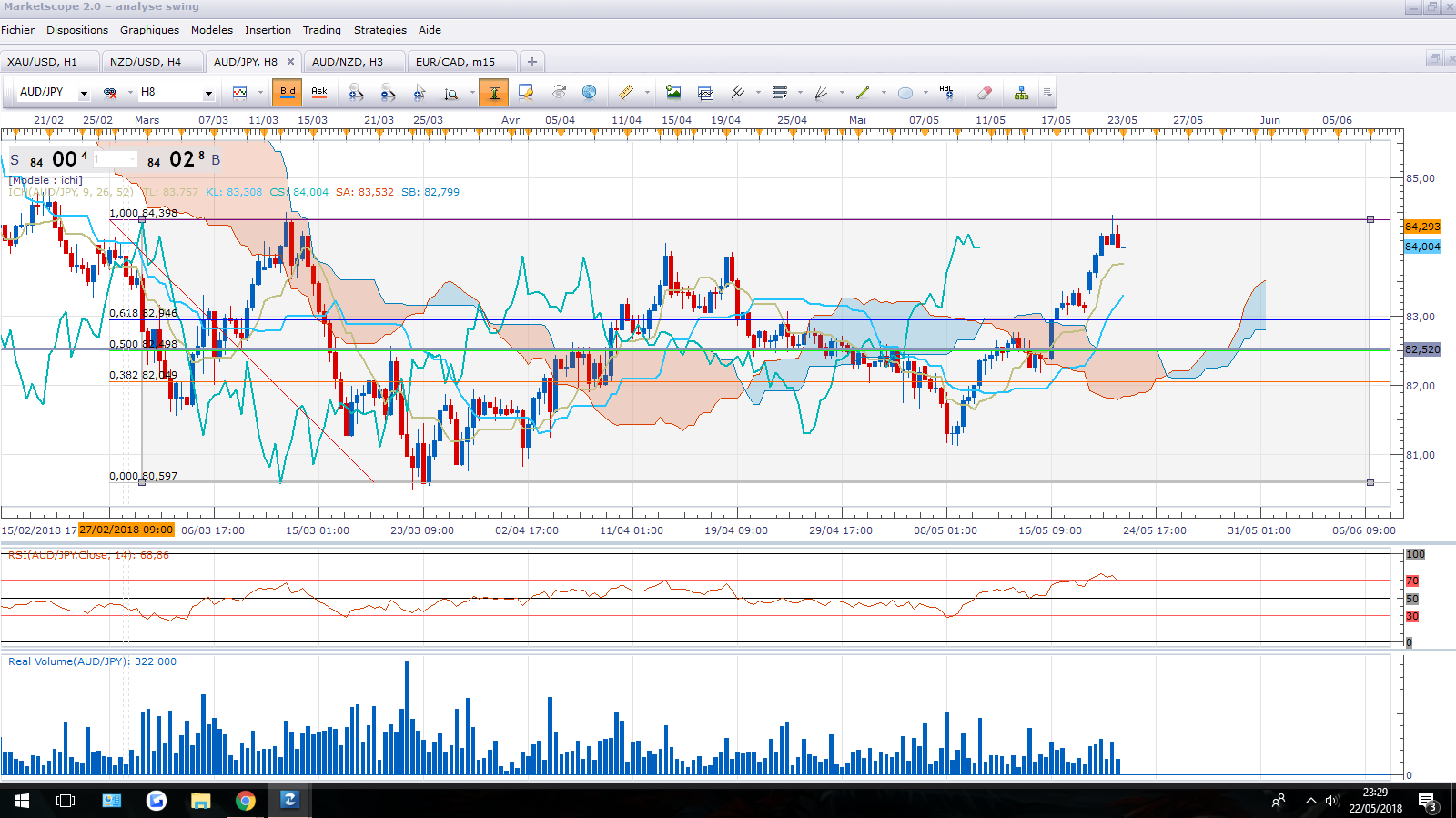The width and height of the screenshot is (1456, 818).
Task: Select the zoom in magnifier tool
Action: click(x=356, y=93)
